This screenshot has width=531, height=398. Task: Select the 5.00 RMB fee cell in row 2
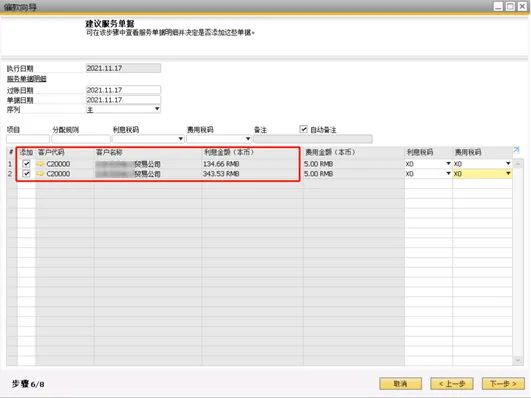coord(354,174)
